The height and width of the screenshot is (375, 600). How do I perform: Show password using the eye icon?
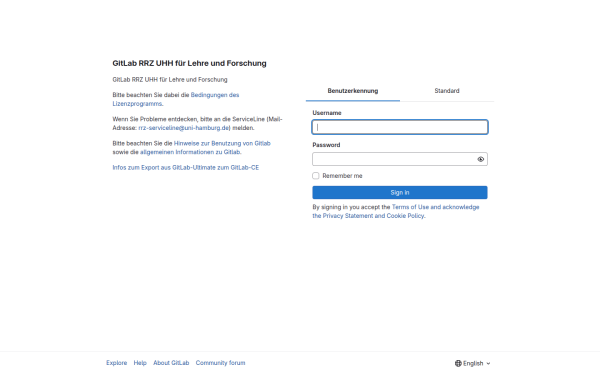tap(480, 159)
